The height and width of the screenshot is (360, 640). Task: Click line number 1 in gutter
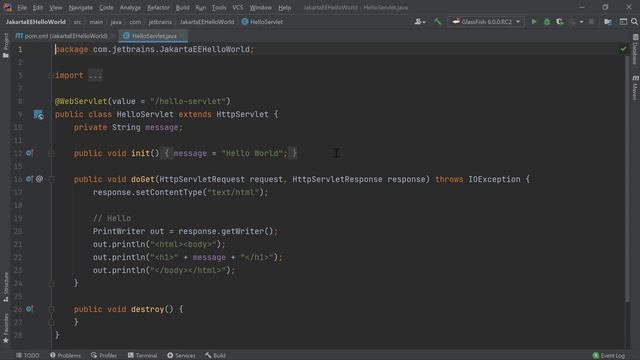click(20, 49)
